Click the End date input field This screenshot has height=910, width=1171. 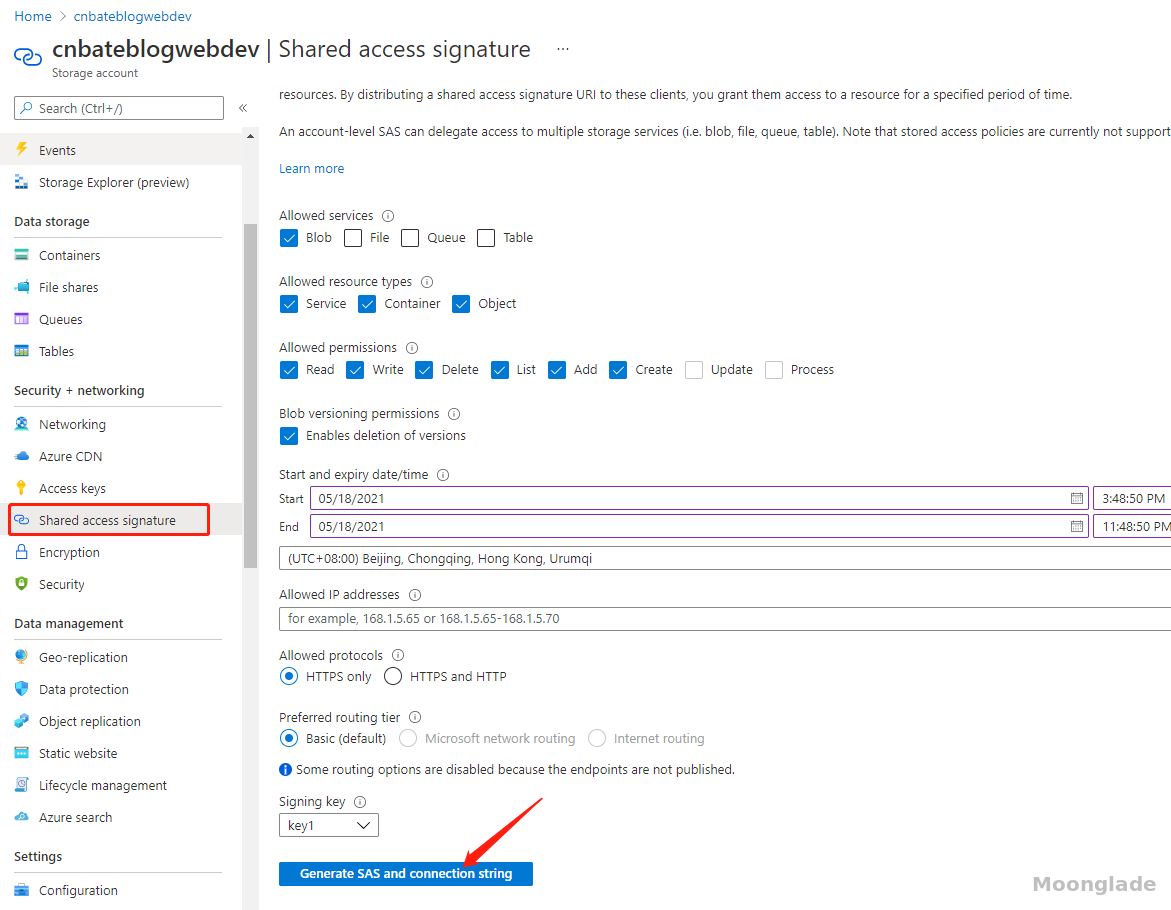point(699,526)
